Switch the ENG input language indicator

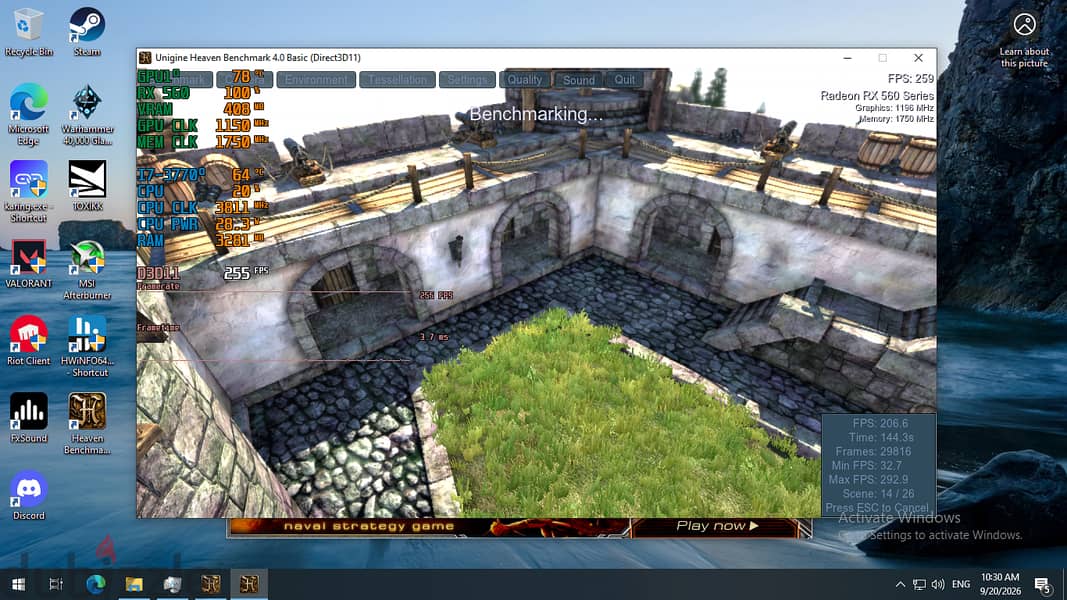pyautogui.click(x=961, y=584)
